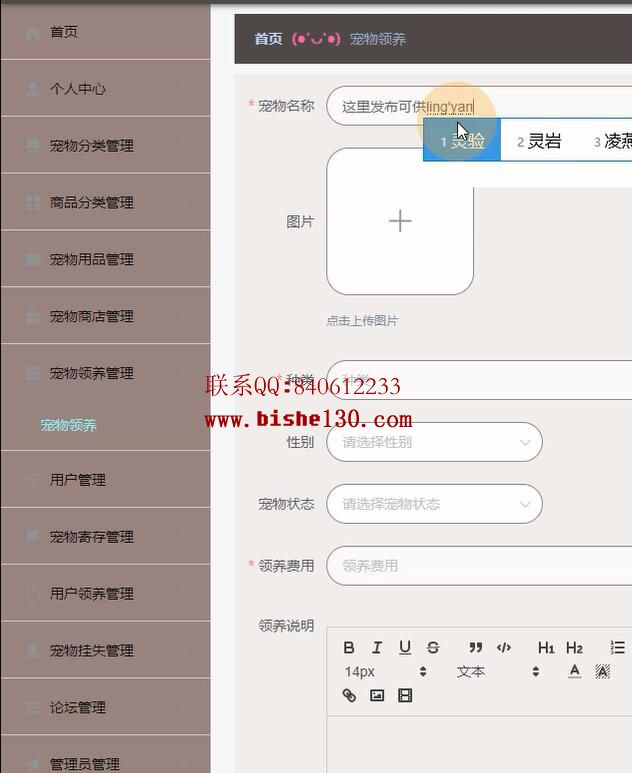The image size is (632, 773).
Task: Insert a code block via the code icon
Action: [503, 647]
